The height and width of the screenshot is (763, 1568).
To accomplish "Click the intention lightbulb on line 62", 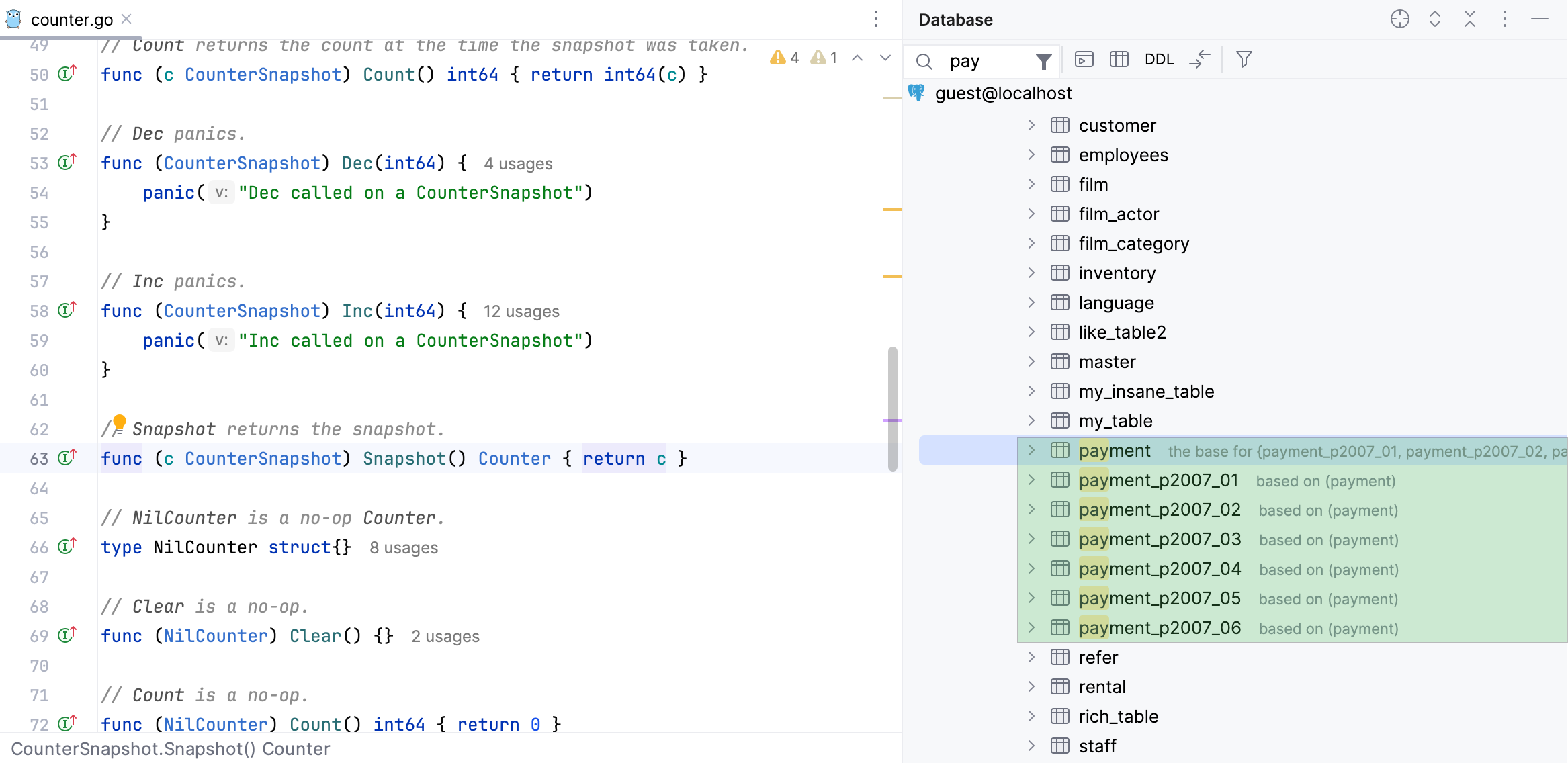I will 118,423.
